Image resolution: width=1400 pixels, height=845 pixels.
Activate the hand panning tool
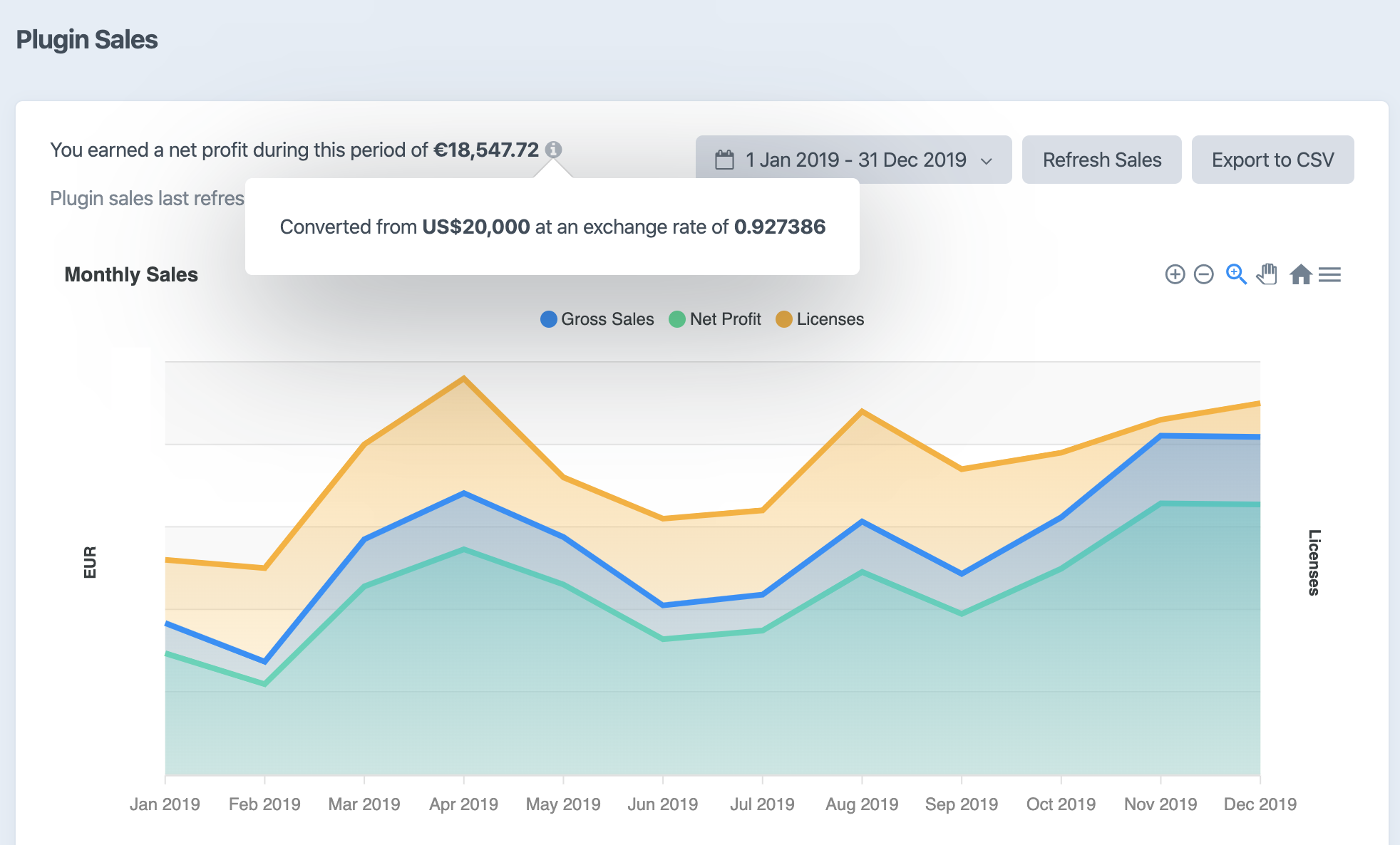[x=1267, y=274]
